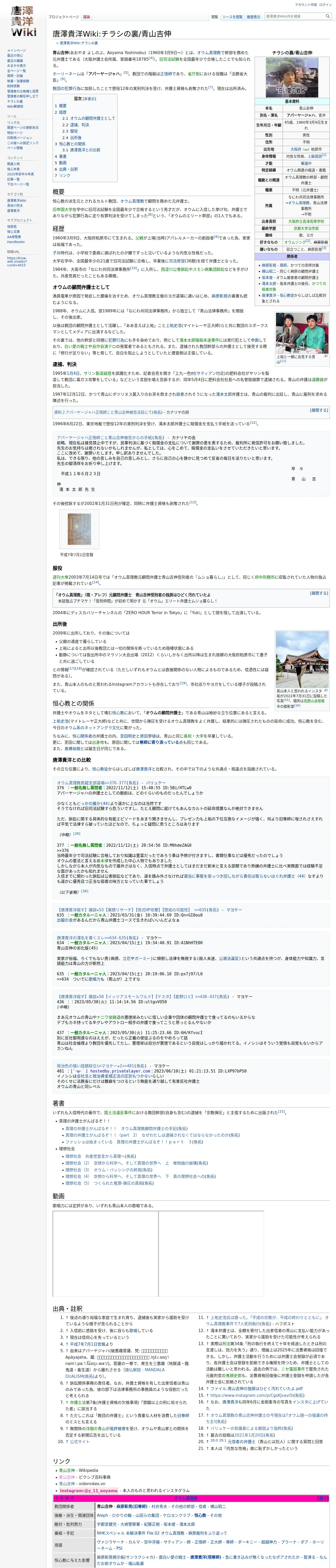Viewport: 336px width, 1568px height.
Task: Open Handbooks in the sidebar
Action: (16, 242)
